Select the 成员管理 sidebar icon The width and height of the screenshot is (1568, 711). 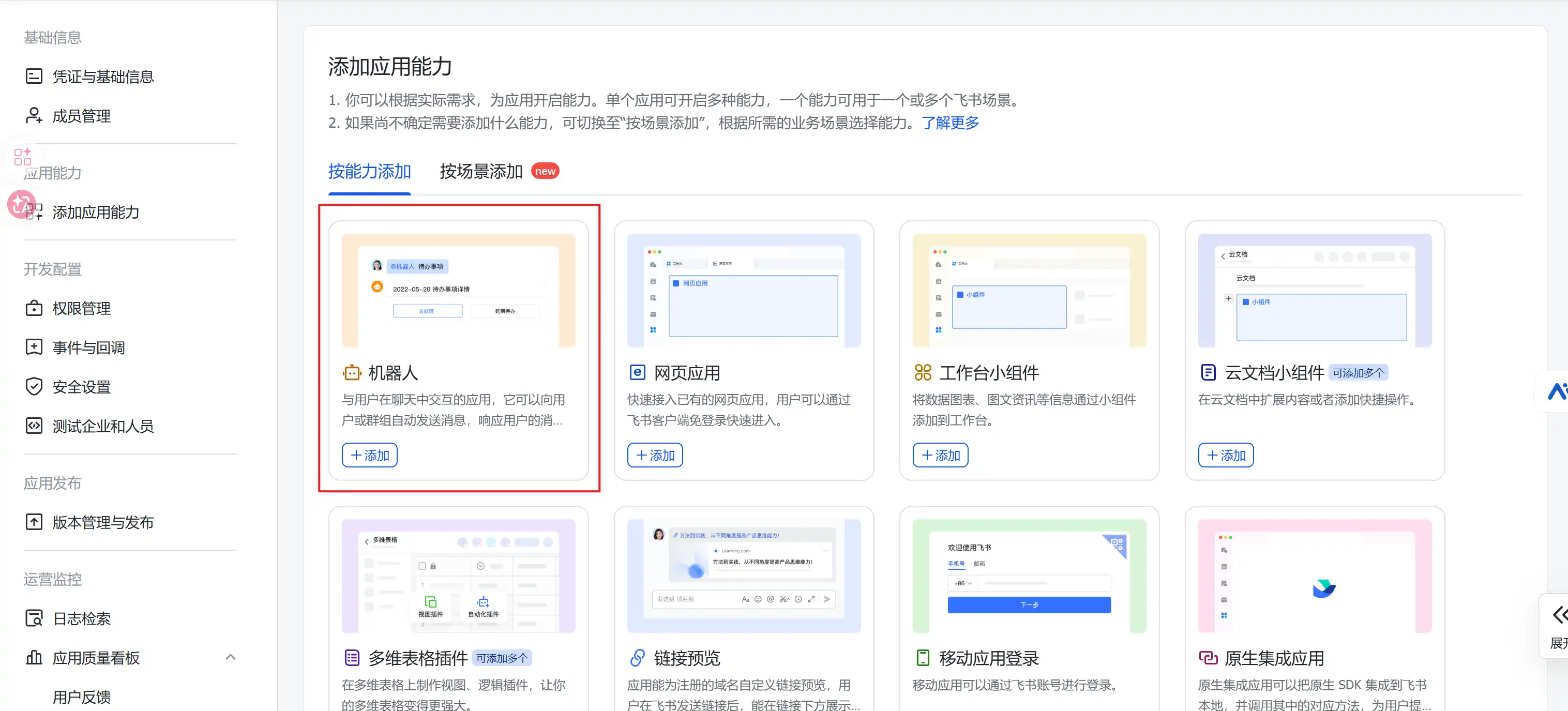(x=34, y=116)
